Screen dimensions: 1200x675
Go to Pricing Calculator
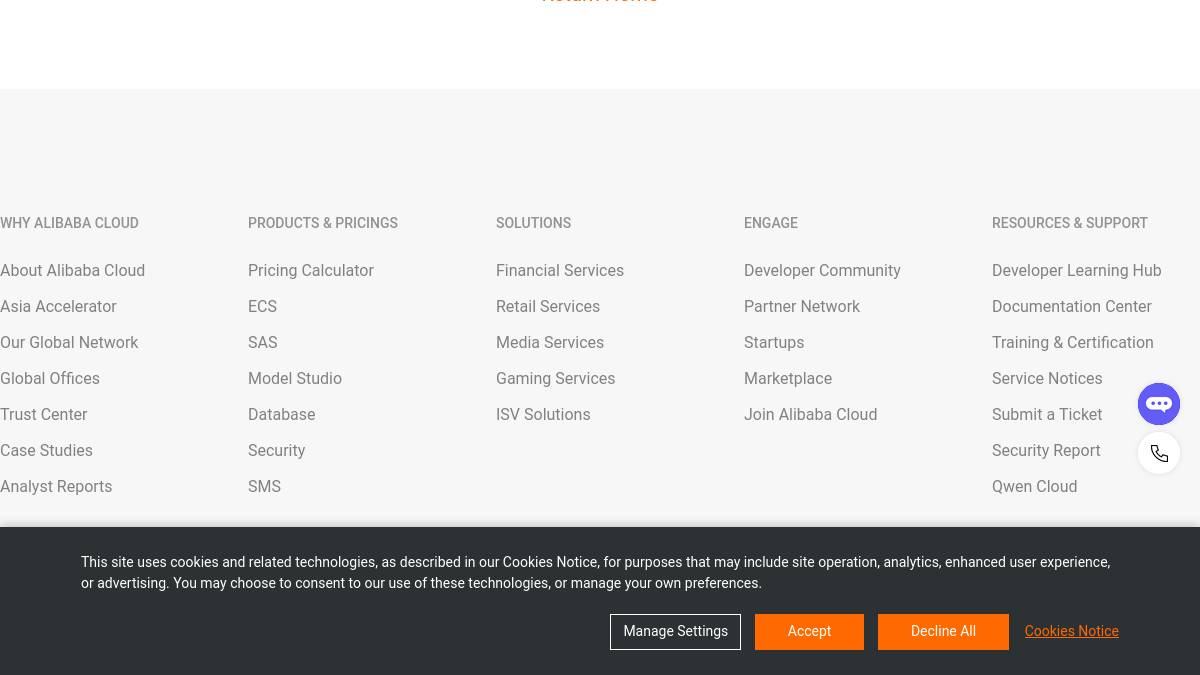pos(310,270)
